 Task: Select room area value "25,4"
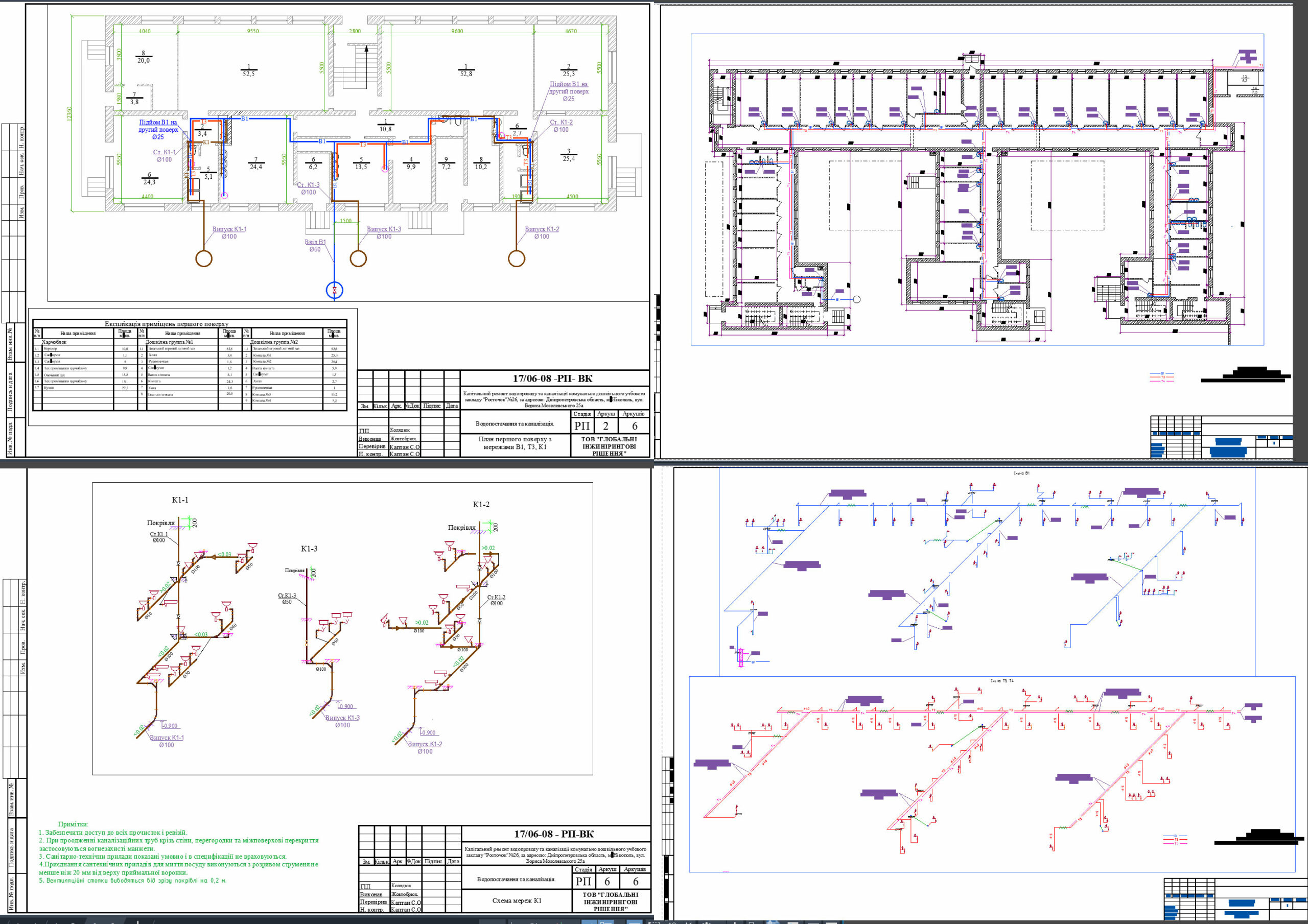click(x=569, y=159)
